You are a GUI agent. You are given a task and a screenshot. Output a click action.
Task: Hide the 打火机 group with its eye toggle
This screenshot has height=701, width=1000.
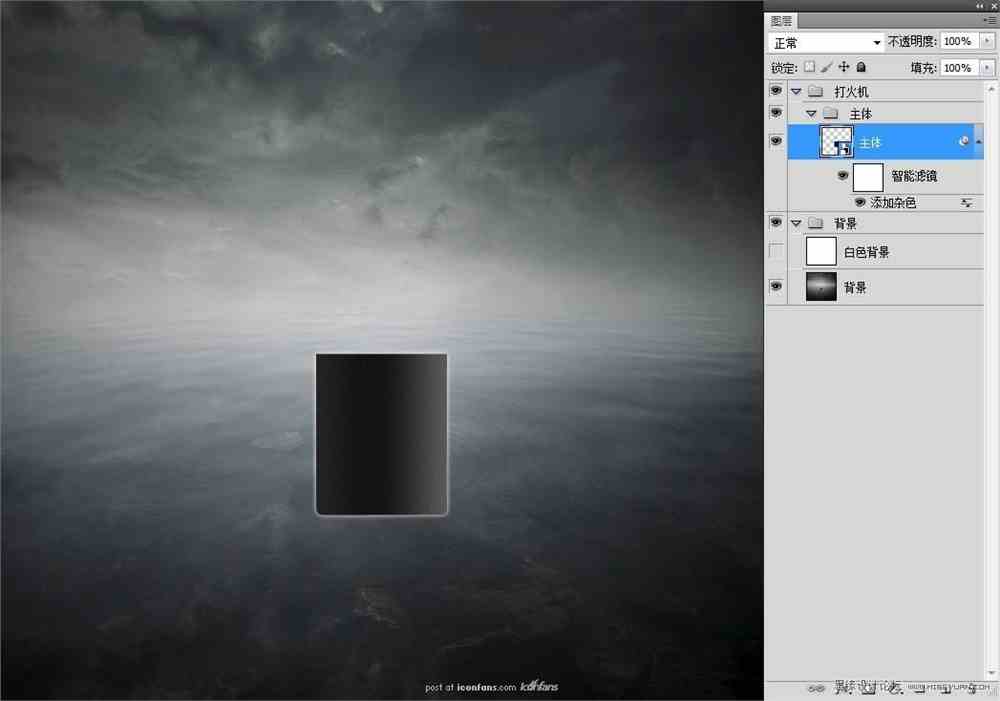pyautogui.click(x=775, y=90)
